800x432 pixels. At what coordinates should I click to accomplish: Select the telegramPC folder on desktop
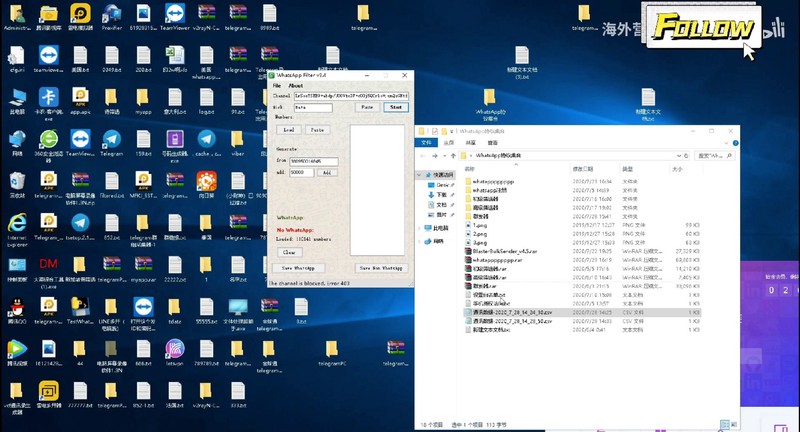click(332, 353)
